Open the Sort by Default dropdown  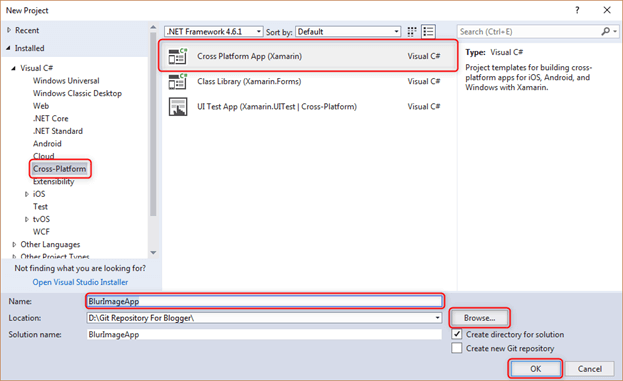[348, 31]
